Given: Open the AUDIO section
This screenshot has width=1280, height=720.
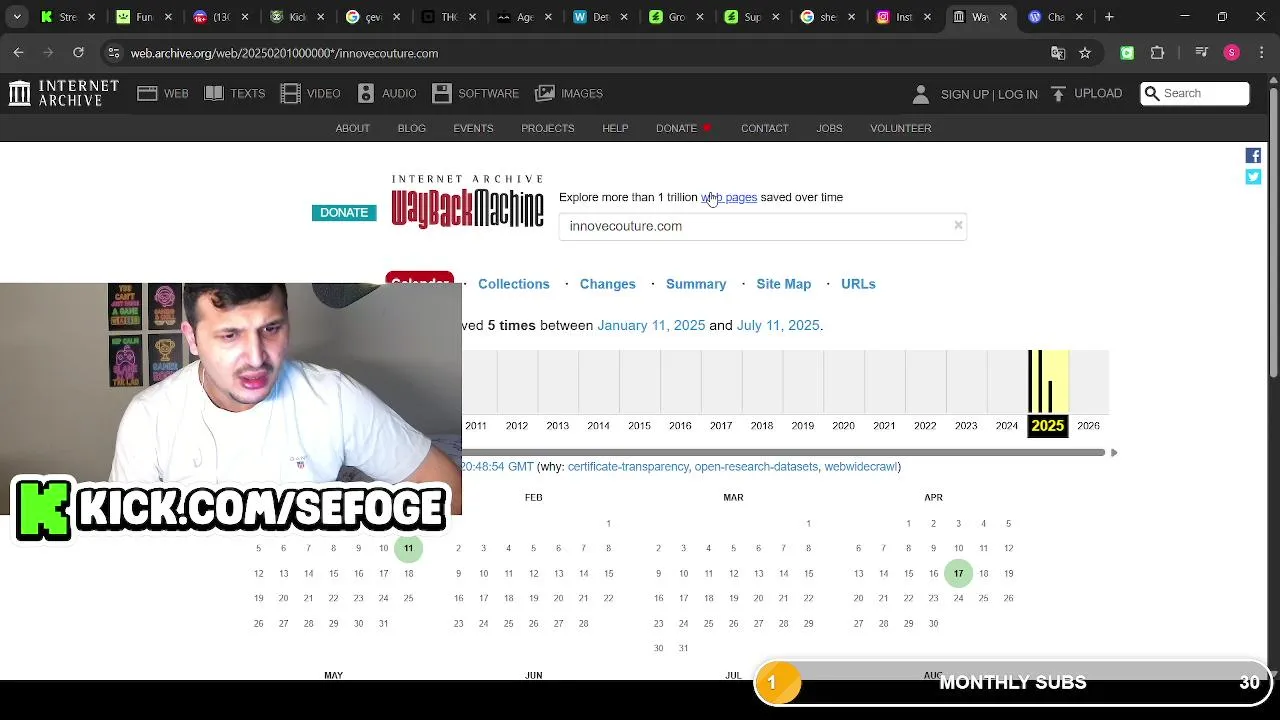Looking at the screenshot, I should [387, 93].
